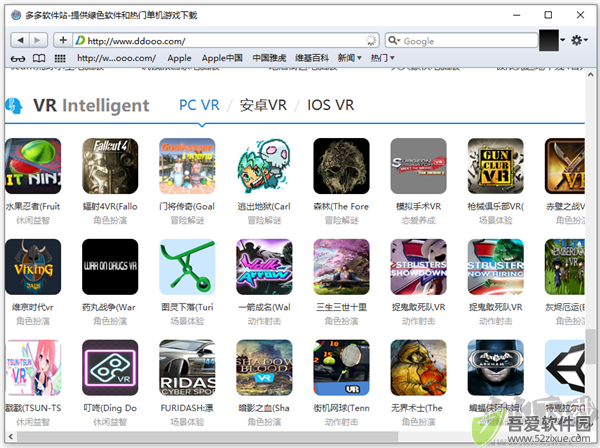The width and height of the screenshot is (600, 448).
Task: Open the Apple中国 bookmark
Action: [222, 58]
